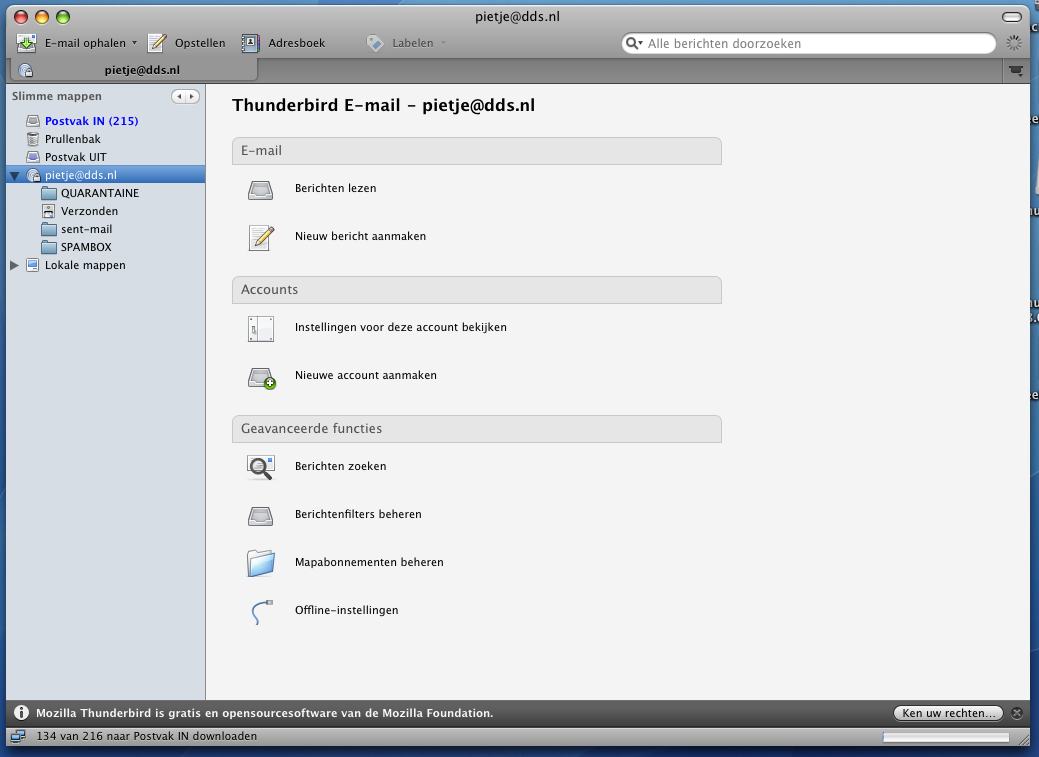The image size is (1039, 757).
Task: Click the window resize grip in the status bar corner
Action: [1024, 739]
